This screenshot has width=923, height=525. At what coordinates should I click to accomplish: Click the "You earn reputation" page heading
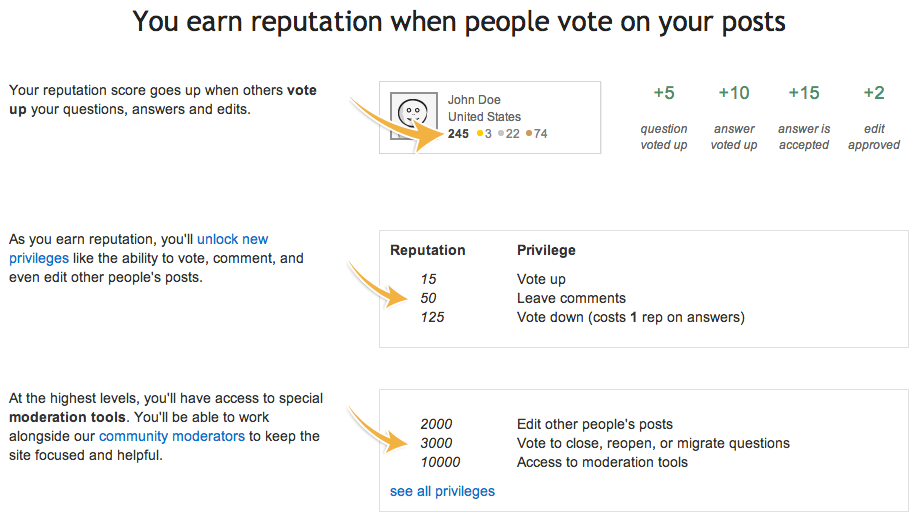(459, 22)
